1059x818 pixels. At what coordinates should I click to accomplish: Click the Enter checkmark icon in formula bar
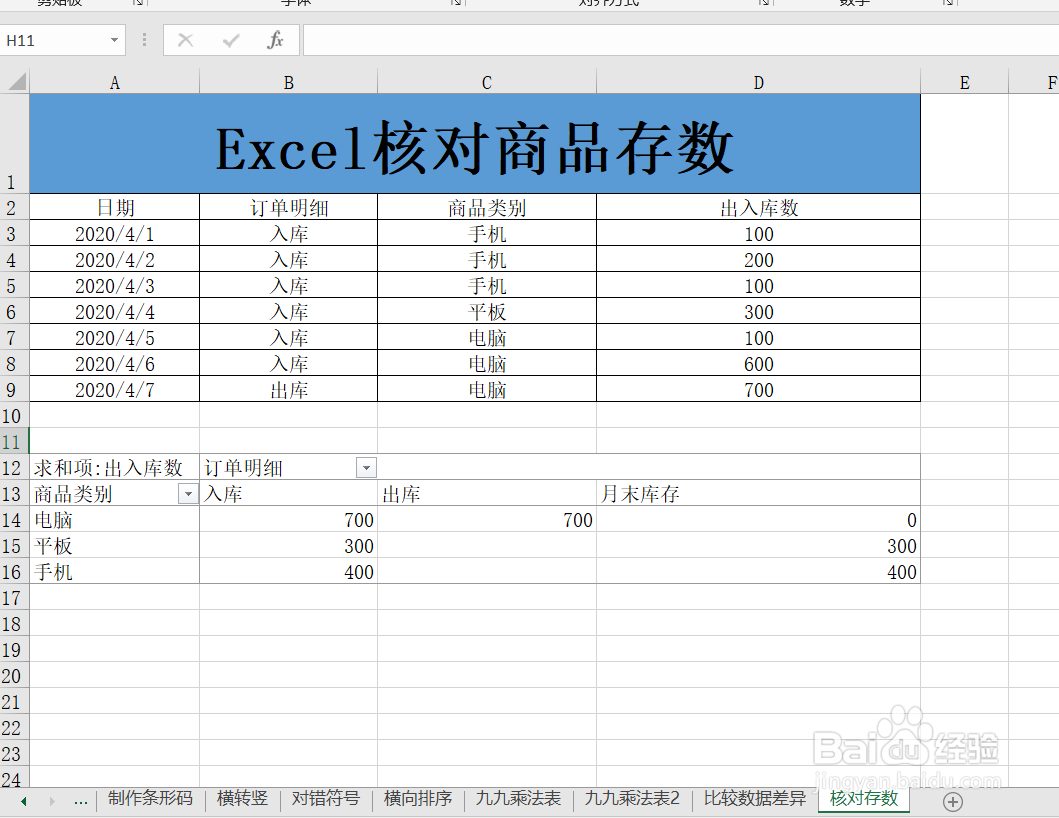tap(231, 41)
